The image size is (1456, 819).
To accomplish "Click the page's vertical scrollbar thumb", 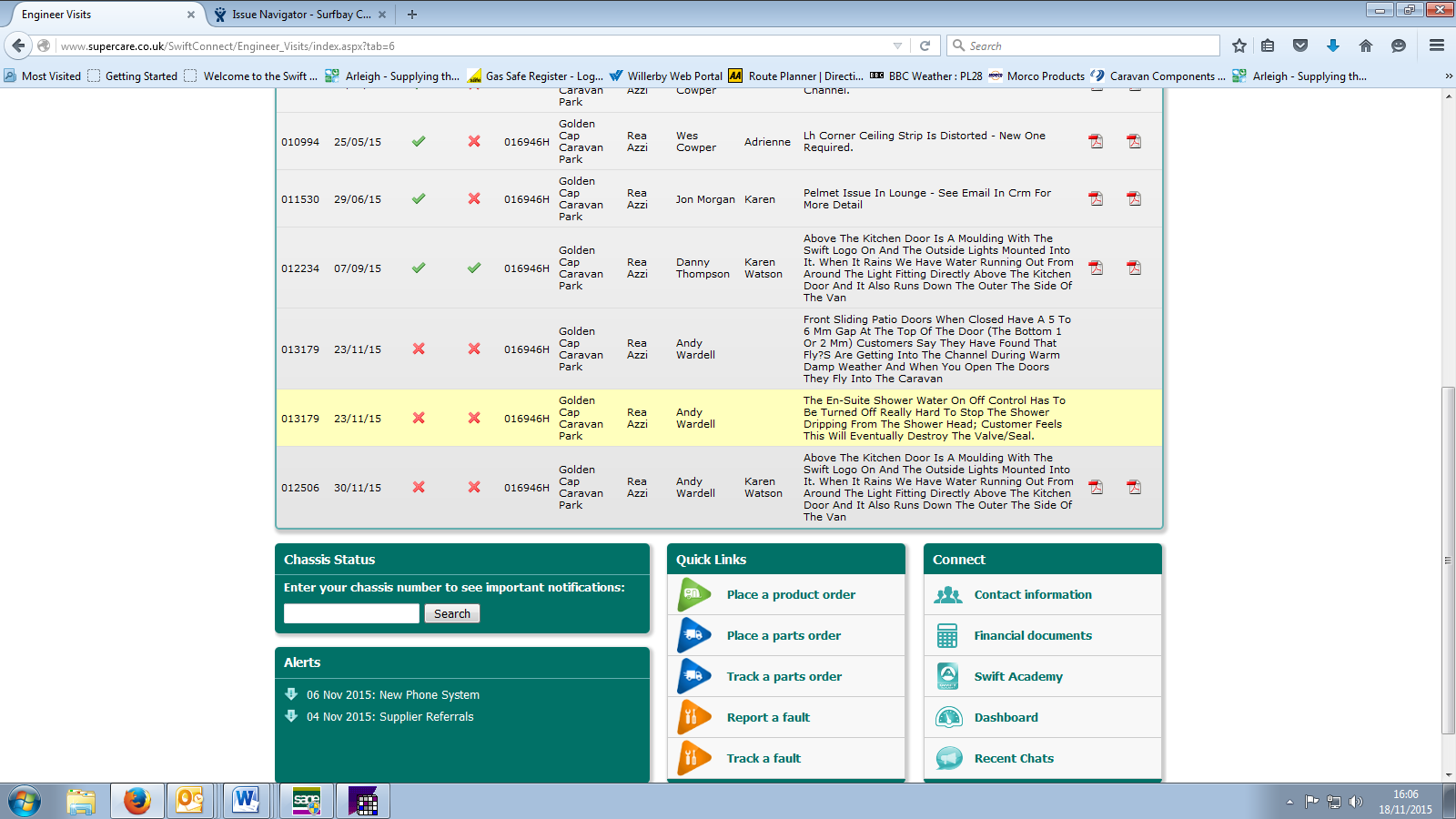I will point(1448,561).
